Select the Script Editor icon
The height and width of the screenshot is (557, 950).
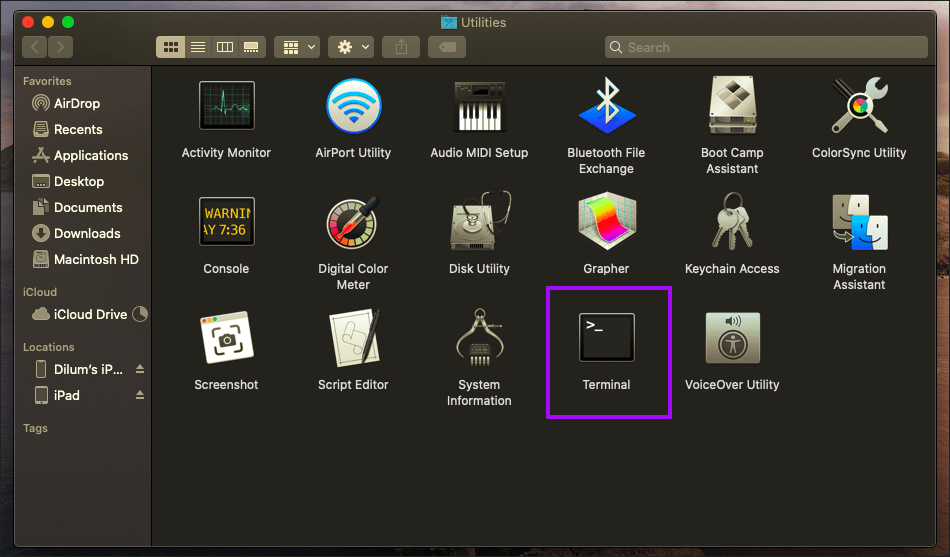[x=354, y=338]
